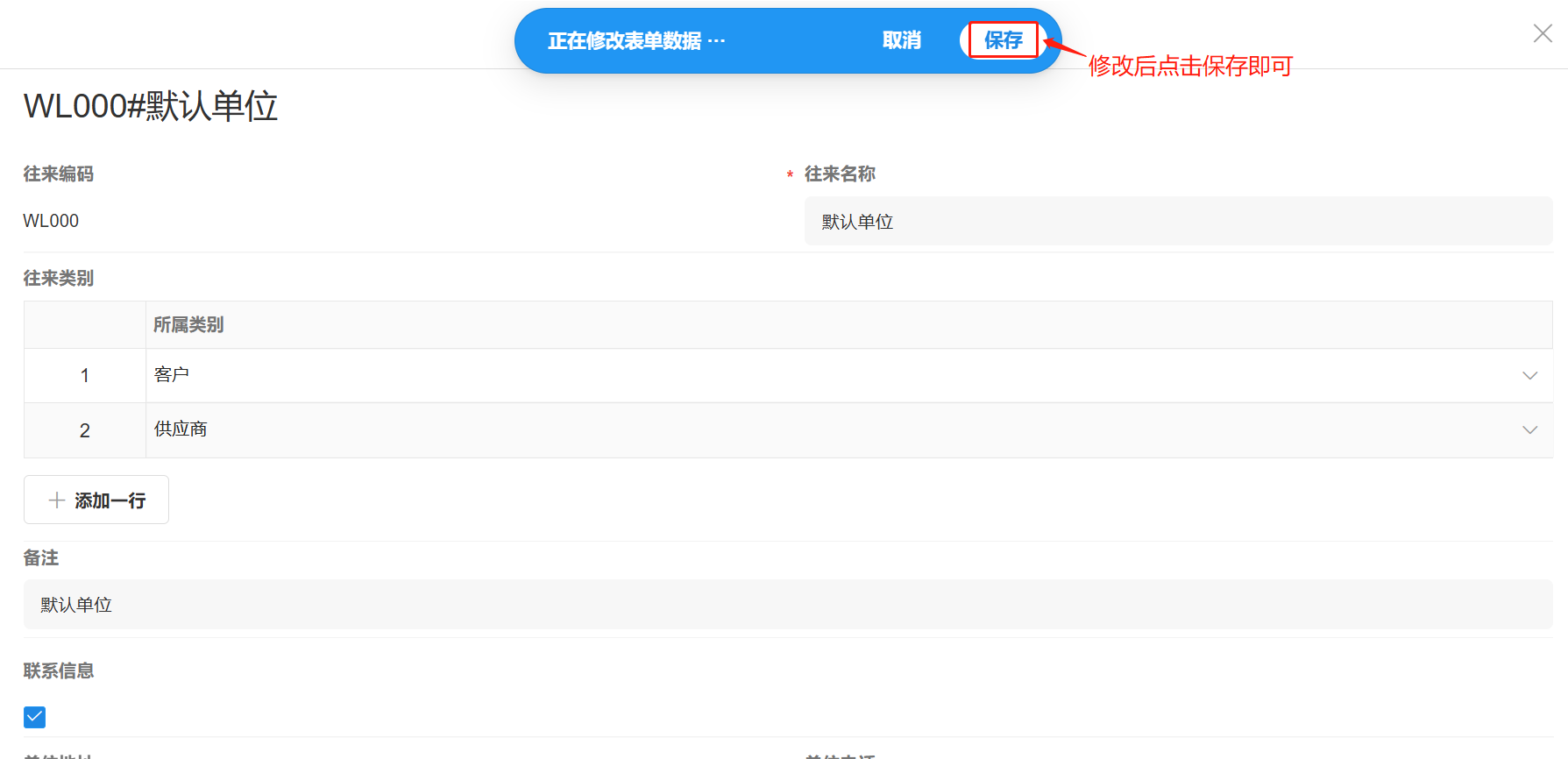
Task: Click 取消 to cancel editing
Action: click(x=901, y=40)
